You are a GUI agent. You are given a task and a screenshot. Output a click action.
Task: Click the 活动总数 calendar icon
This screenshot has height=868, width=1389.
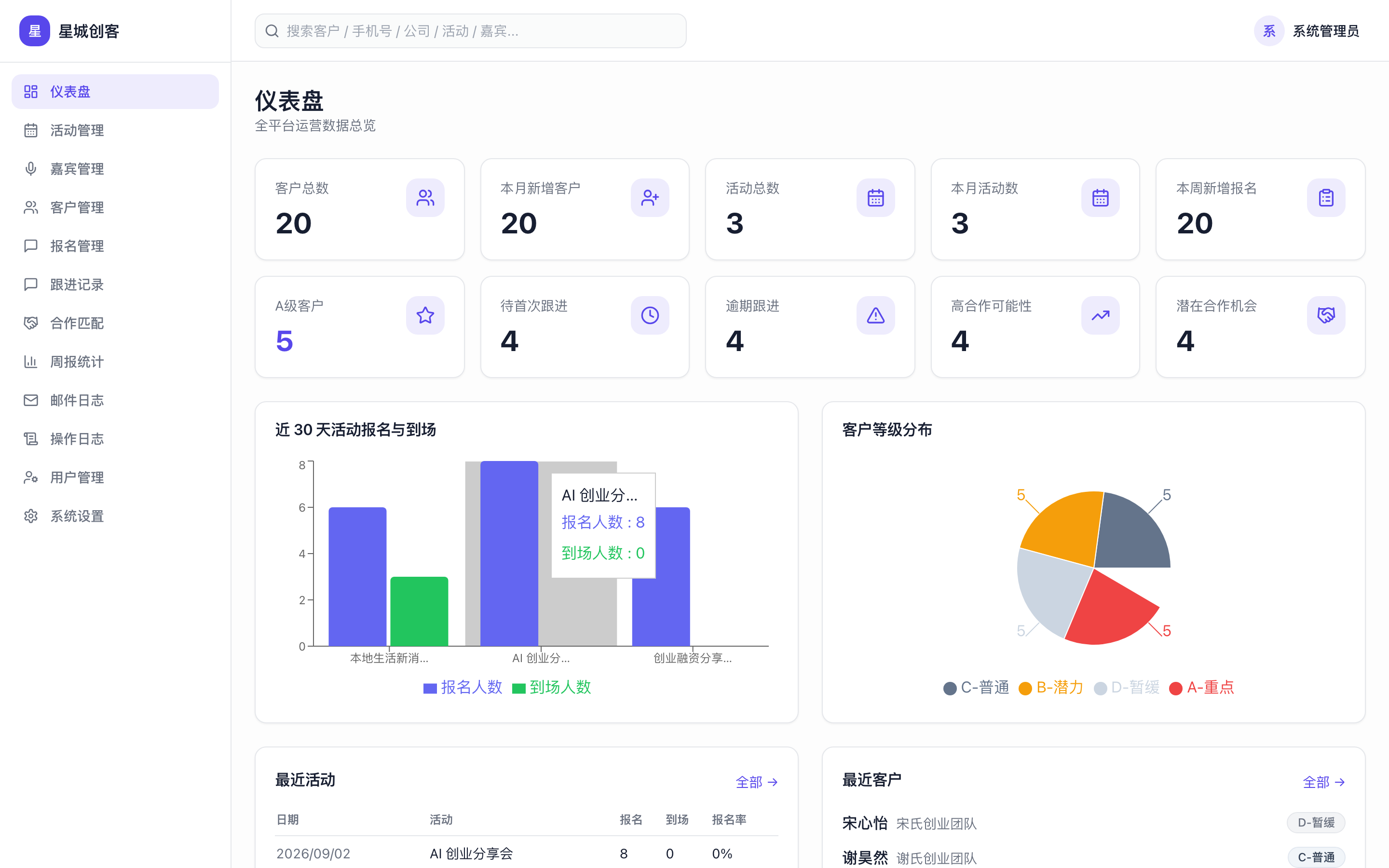click(x=875, y=198)
